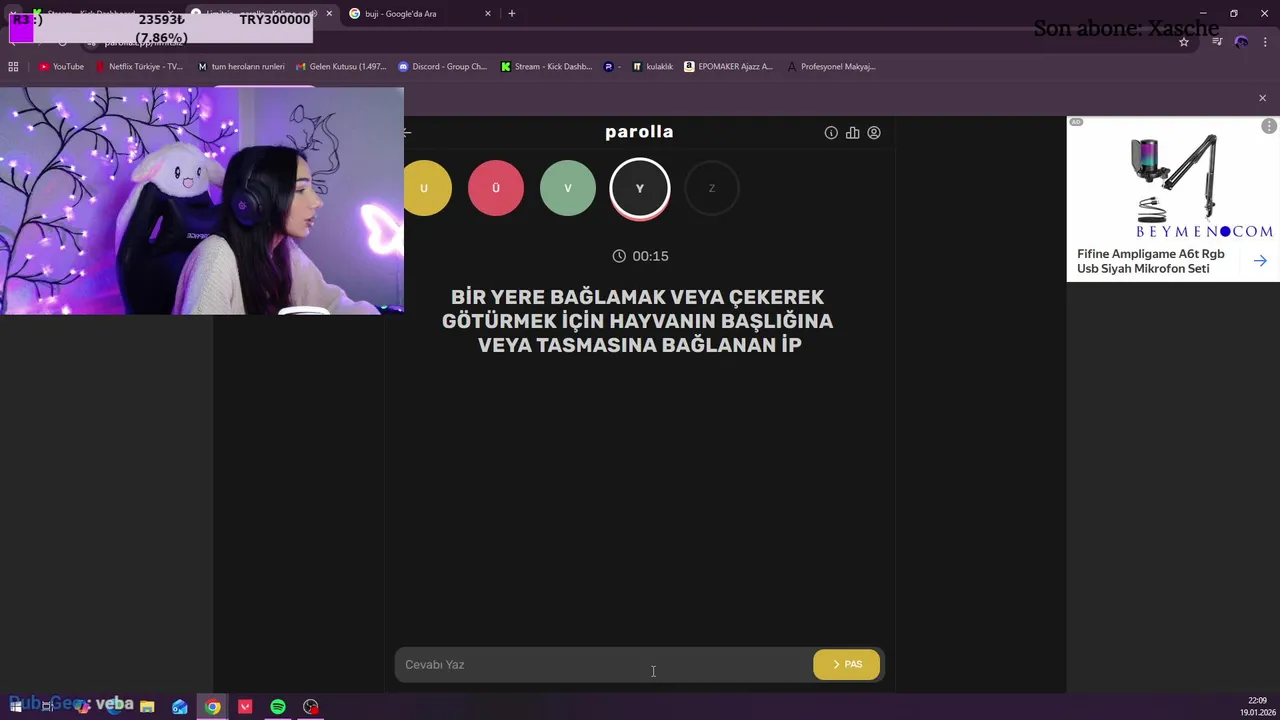Open the Outlook mail taskbar icon
Image resolution: width=1280 pixels, height=720 pixels.
[x=180, y=707]
